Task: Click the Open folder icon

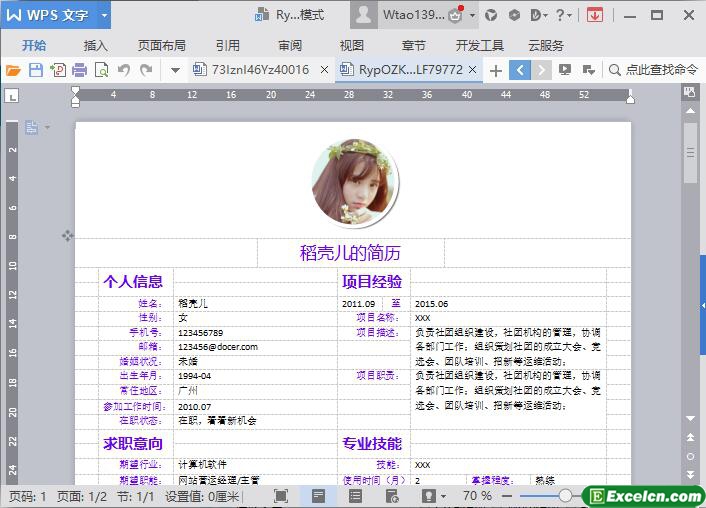Action: click(x=13, y=70)
